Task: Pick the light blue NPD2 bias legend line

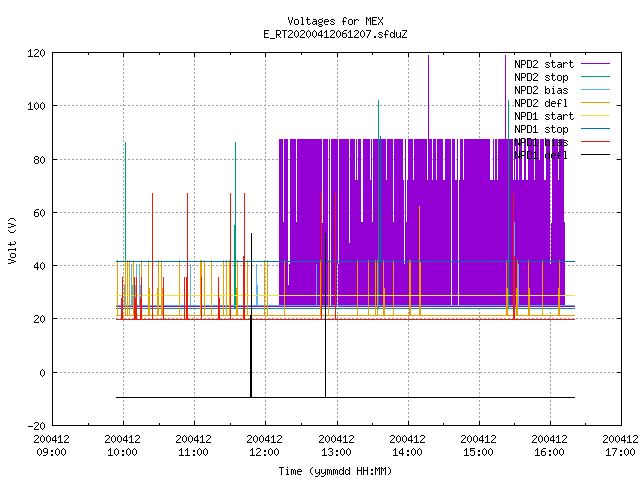Action: click(x=595, y=89)
